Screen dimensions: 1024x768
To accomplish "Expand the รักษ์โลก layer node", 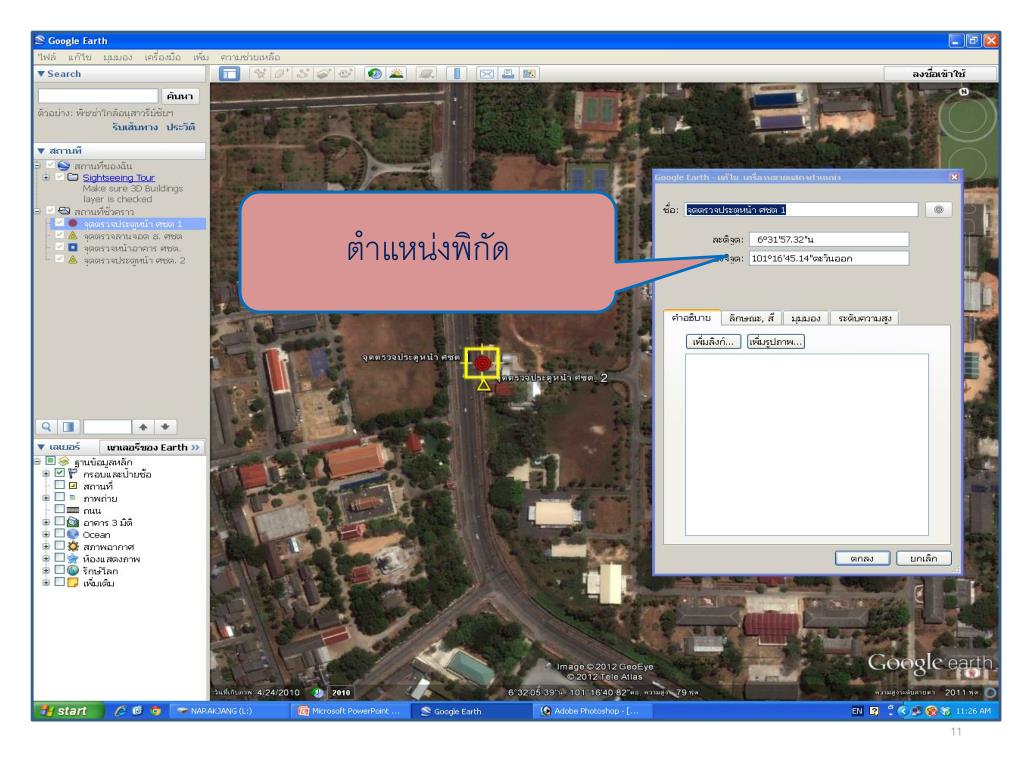I will [x=46, y=570].
